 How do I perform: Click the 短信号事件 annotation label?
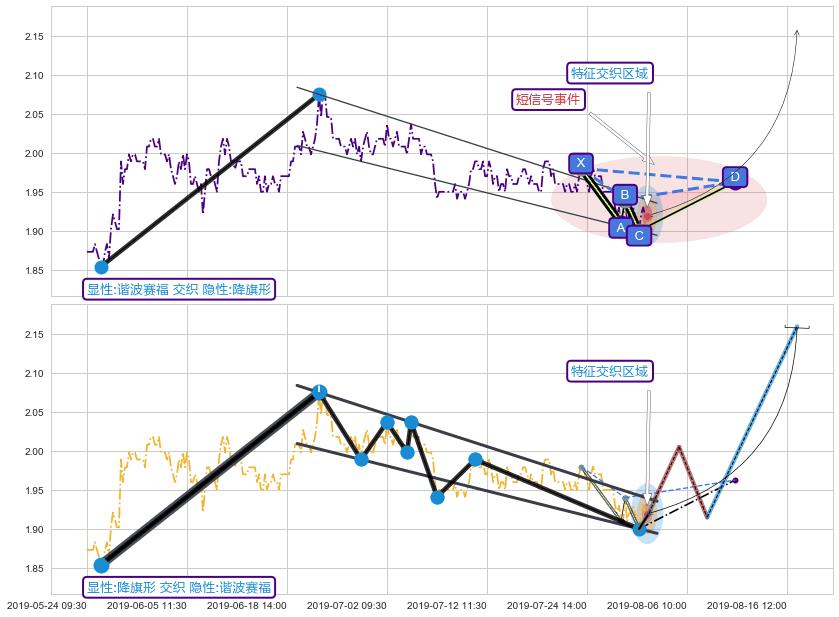coord(546,99)
